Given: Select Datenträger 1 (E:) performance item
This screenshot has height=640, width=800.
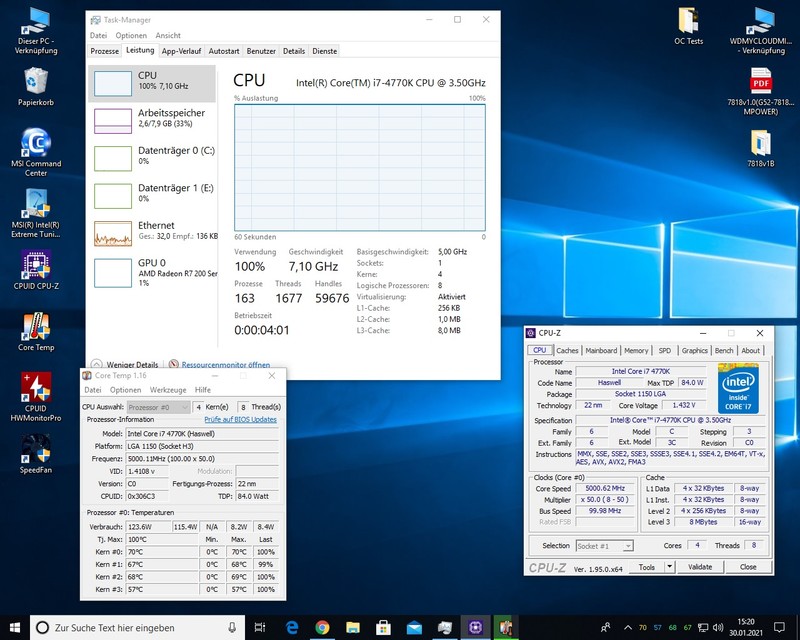Looking at the screenshot, I should 152,196.
